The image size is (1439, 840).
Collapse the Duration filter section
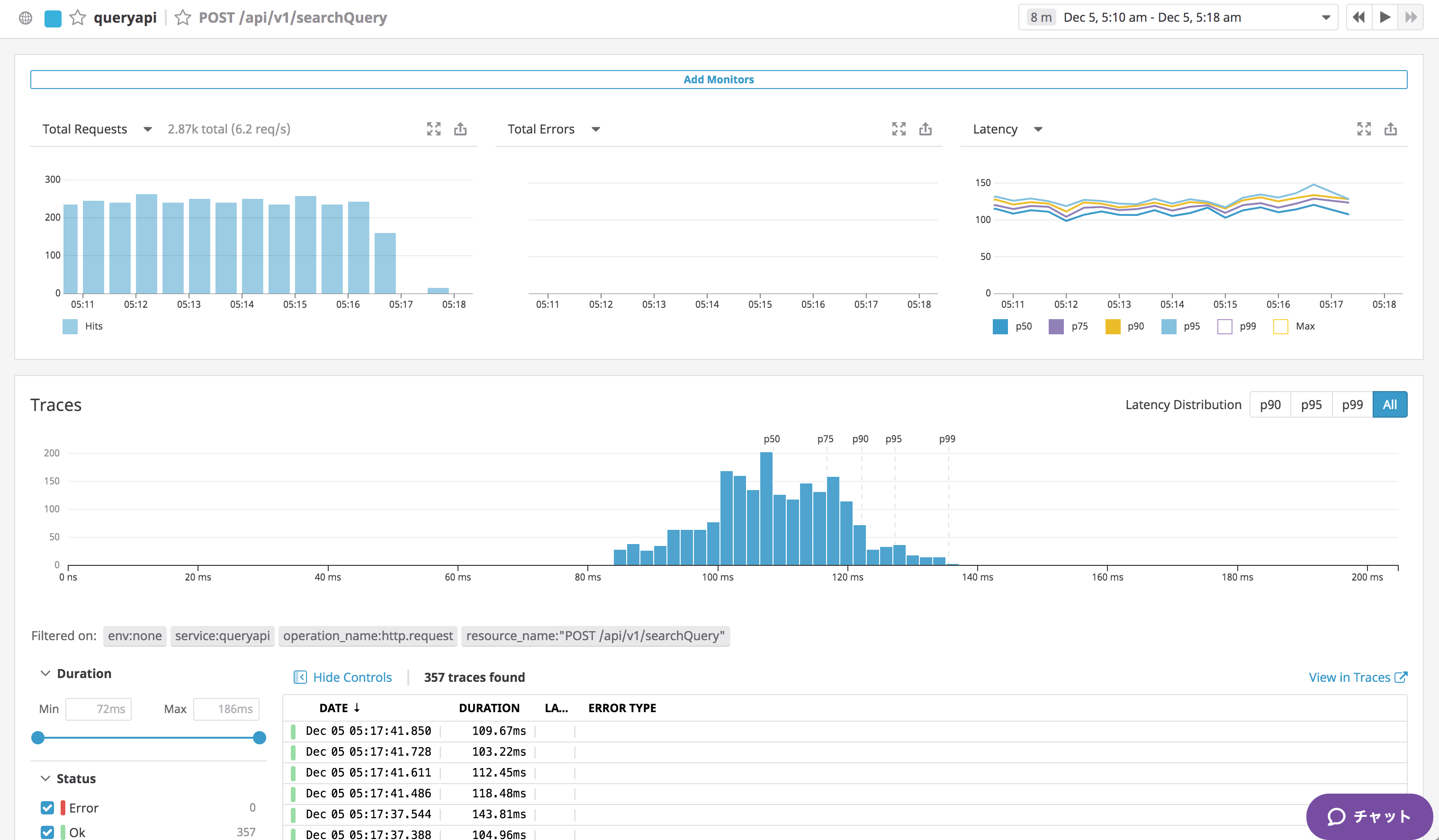click(x=45, y=673)
